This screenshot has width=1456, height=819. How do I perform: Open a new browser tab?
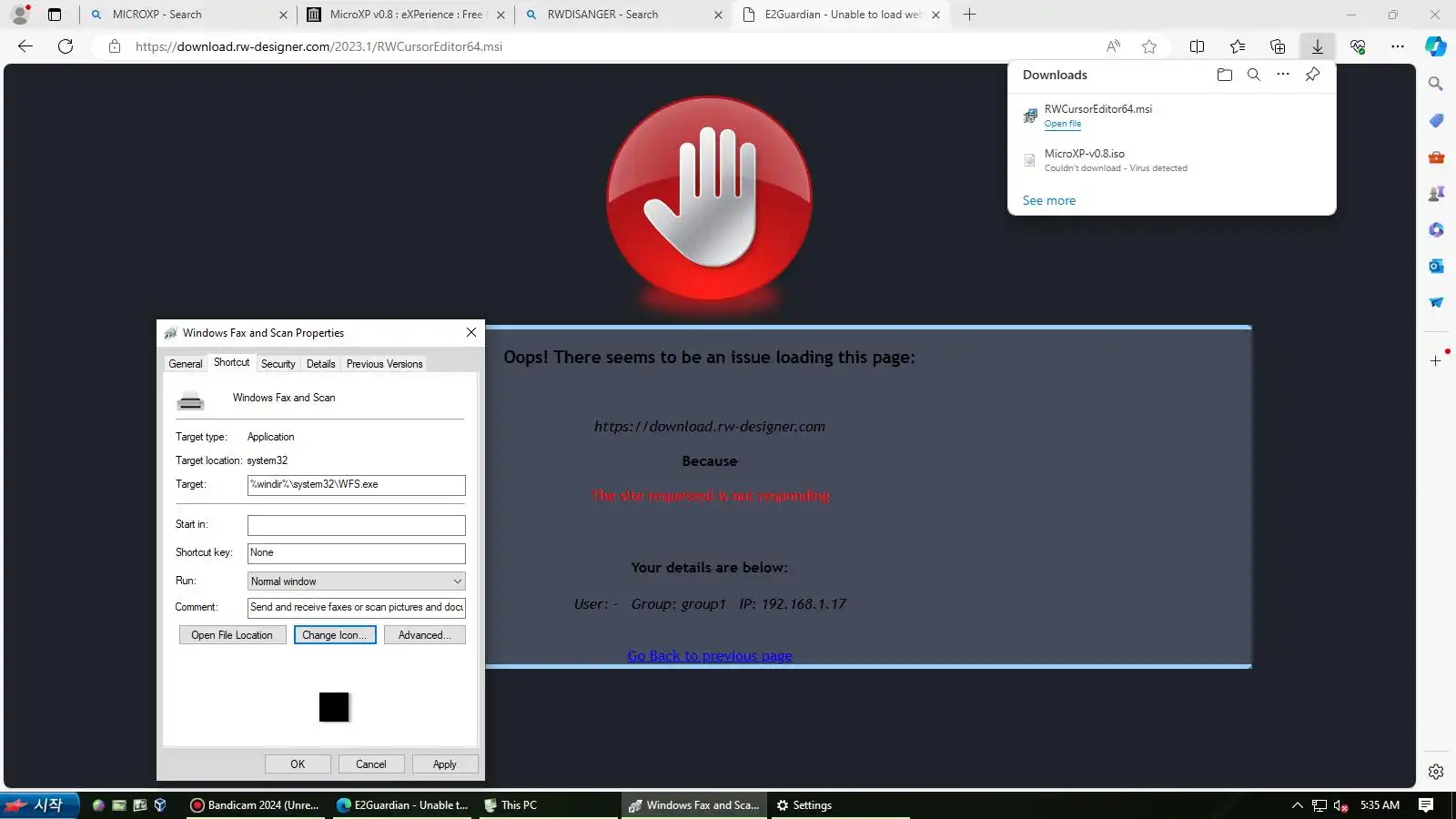click(970, 15)
